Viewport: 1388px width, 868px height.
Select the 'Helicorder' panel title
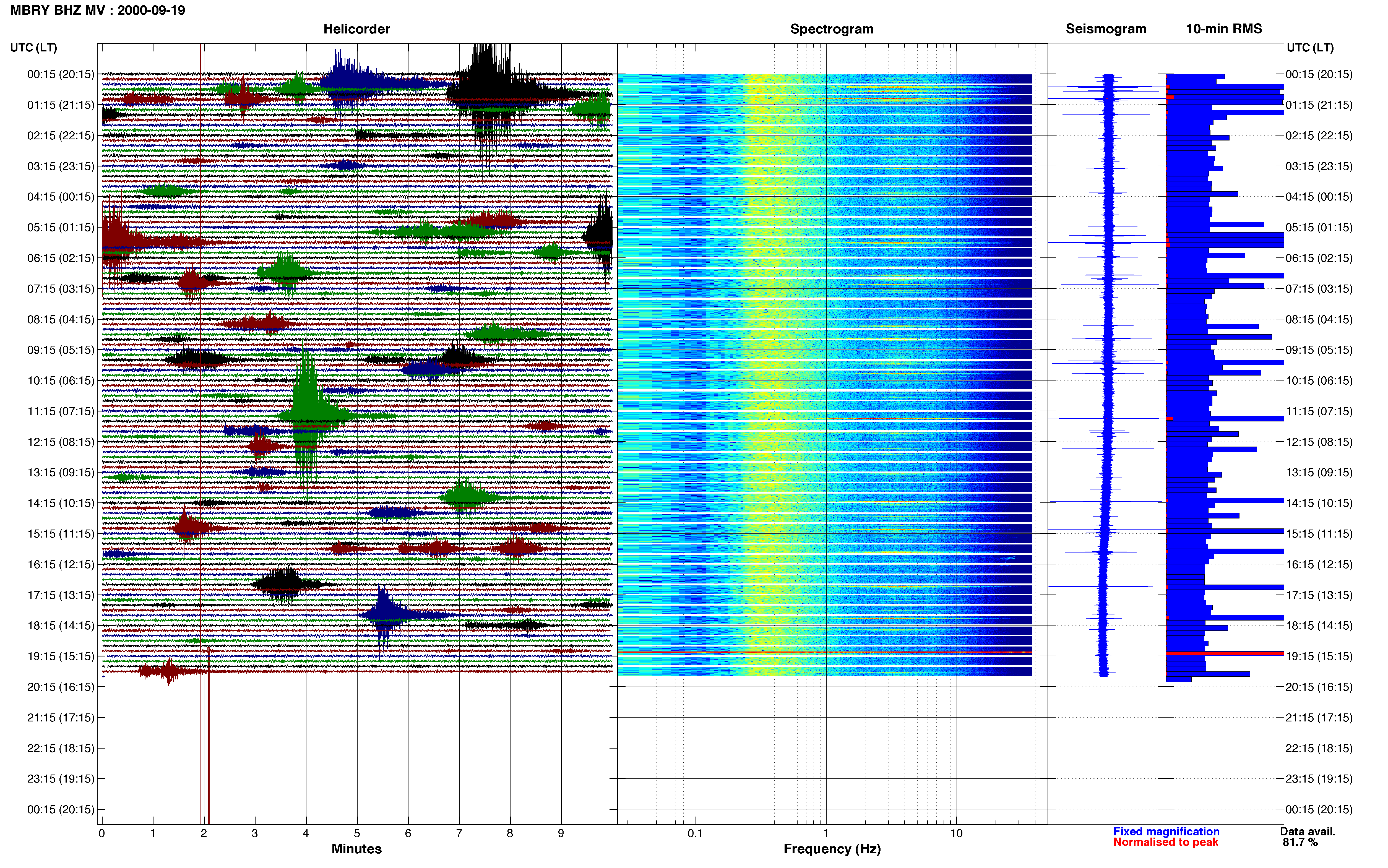(x=356, y=29)
